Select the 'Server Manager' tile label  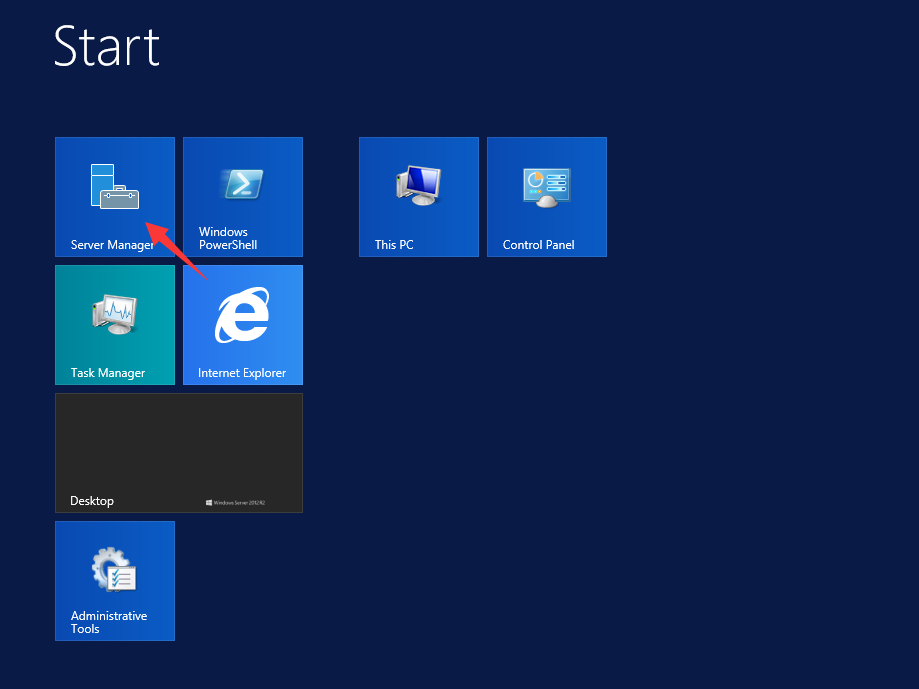coord(112,245)
